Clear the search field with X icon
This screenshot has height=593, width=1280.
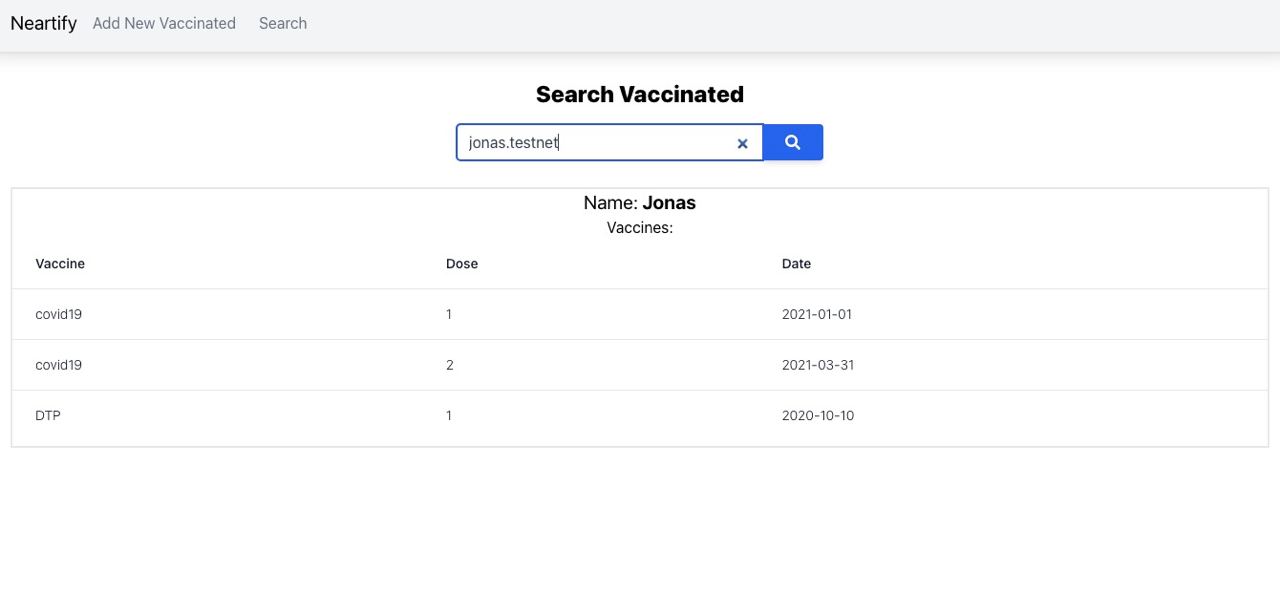[742, 143]
